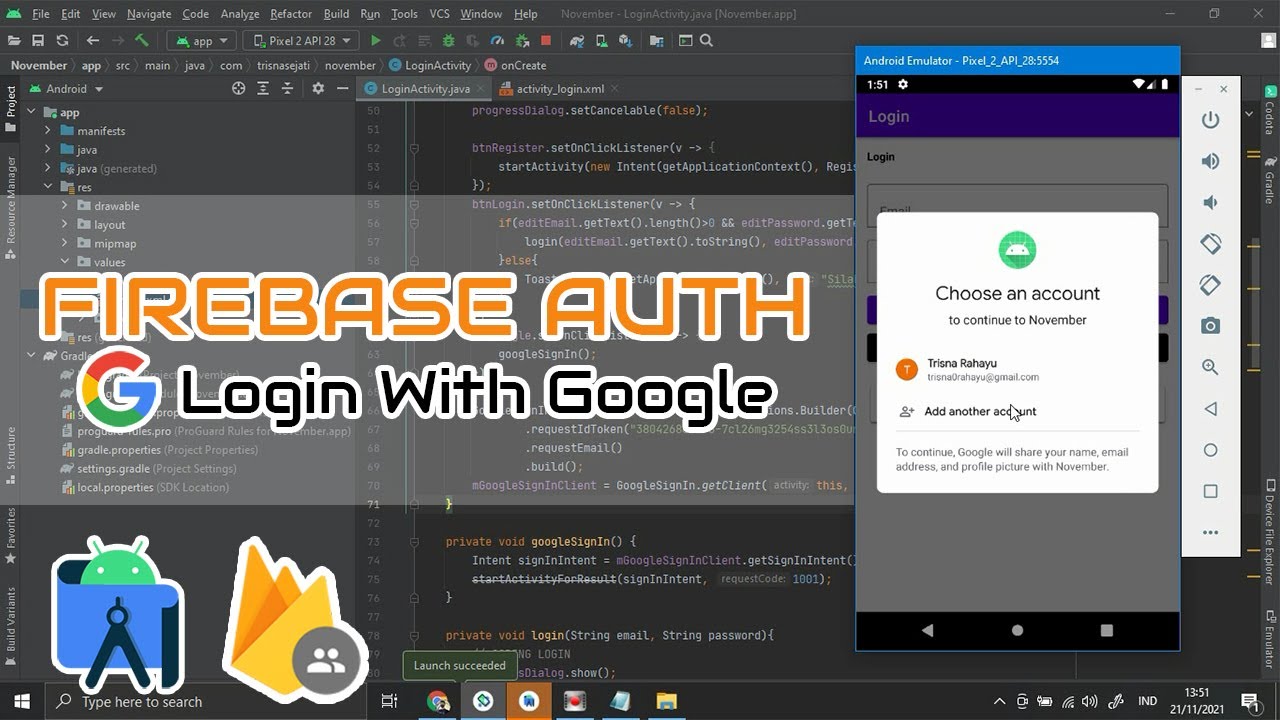The width and height of the screenshot is (1280, 720).
Task: Close the activity_login.xml tab
Action: [x=614, y=88]
